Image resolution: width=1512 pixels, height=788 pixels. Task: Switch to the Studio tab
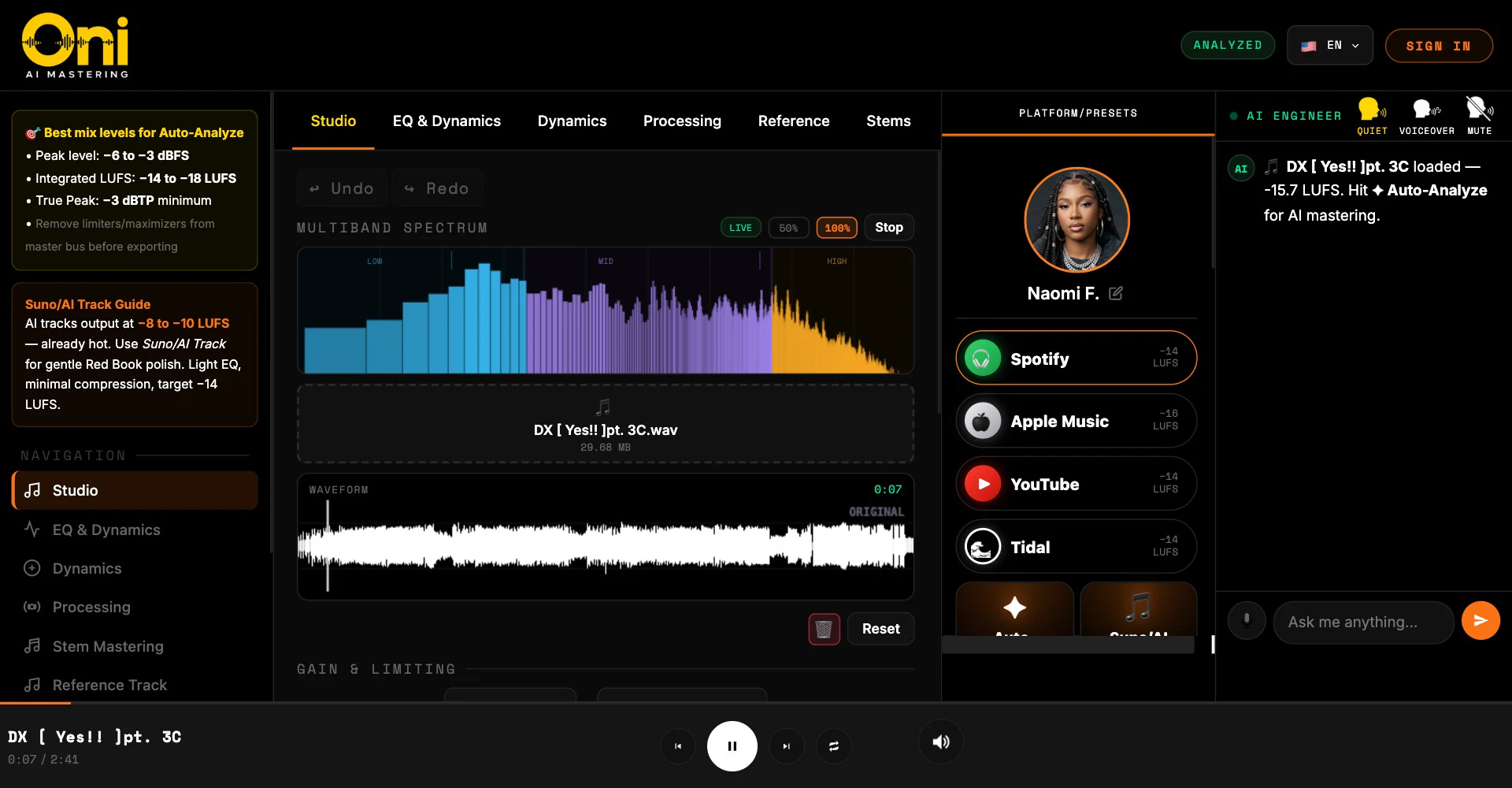(333, 121)
